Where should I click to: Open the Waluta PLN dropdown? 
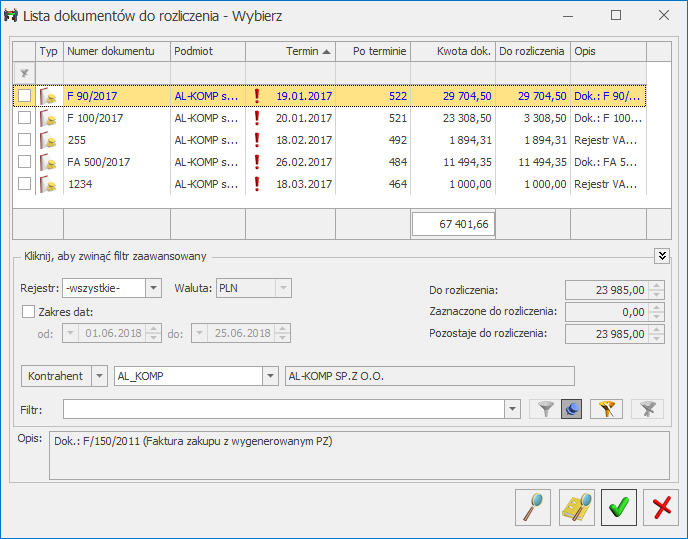[x=283, y=288]
